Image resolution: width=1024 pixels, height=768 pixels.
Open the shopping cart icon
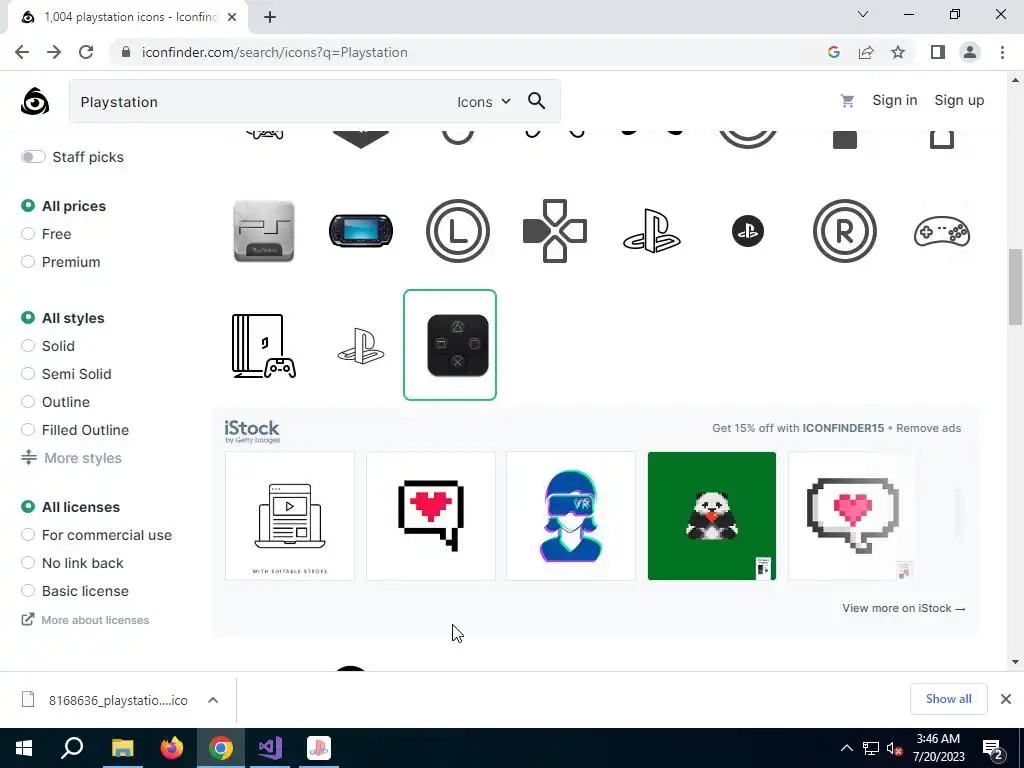[x=847, y=101]
